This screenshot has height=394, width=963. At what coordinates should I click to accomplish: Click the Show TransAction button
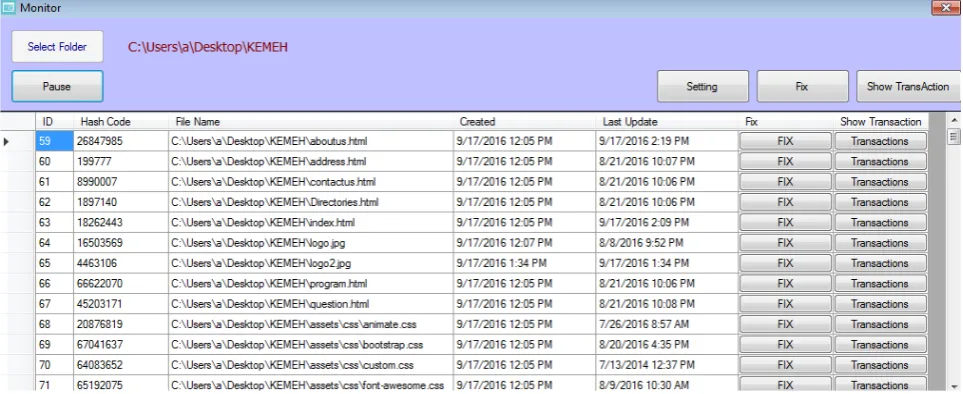click(908, 87)
